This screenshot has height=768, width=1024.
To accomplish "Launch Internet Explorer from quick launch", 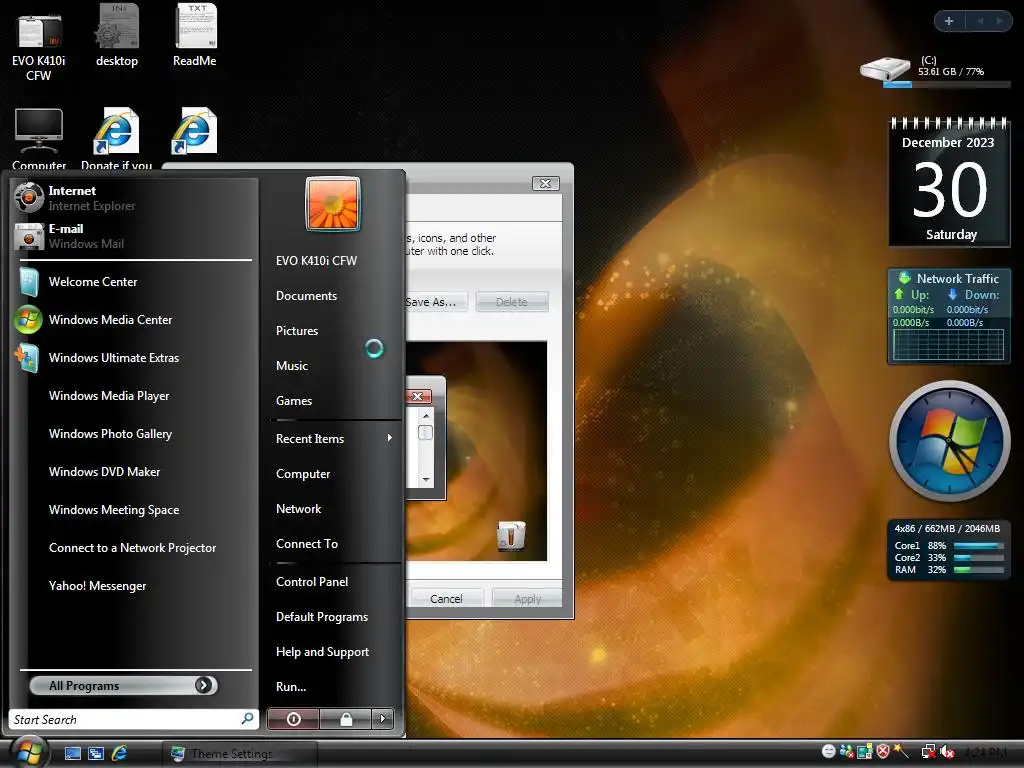I will pyautogui.click(x=120, y=754).
